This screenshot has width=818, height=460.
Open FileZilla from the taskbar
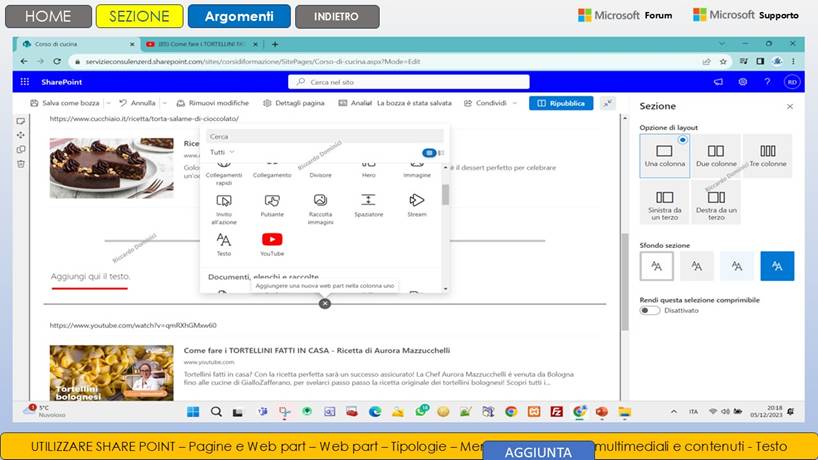[557, 412]
